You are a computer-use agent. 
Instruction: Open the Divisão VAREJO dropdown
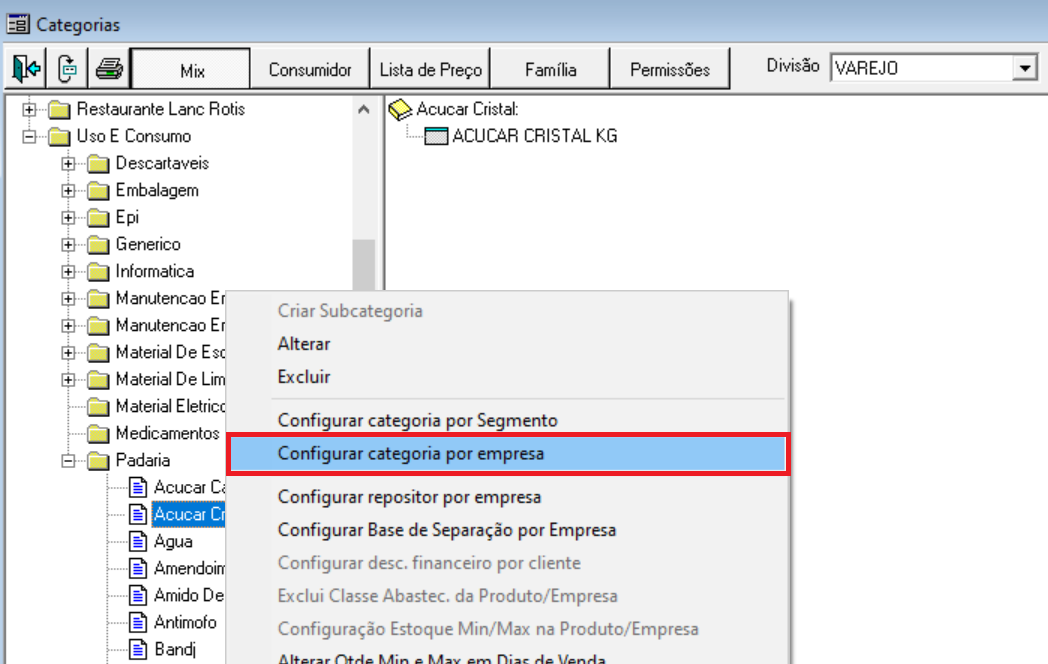coord(1025,68)
